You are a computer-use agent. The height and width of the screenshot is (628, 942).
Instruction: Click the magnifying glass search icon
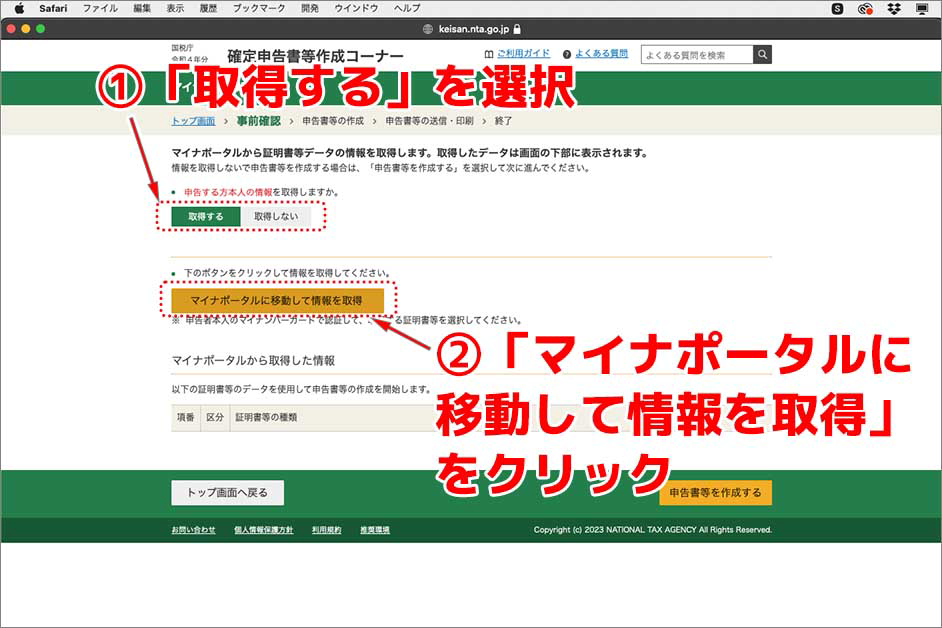(762, 54)
